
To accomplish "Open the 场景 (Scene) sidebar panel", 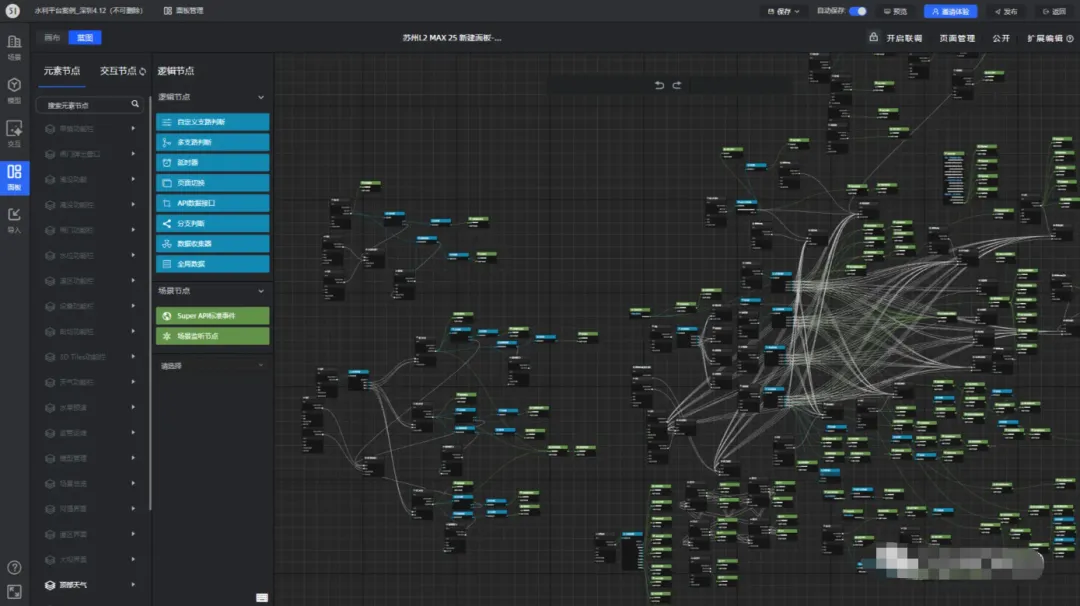I will [14, 47].
